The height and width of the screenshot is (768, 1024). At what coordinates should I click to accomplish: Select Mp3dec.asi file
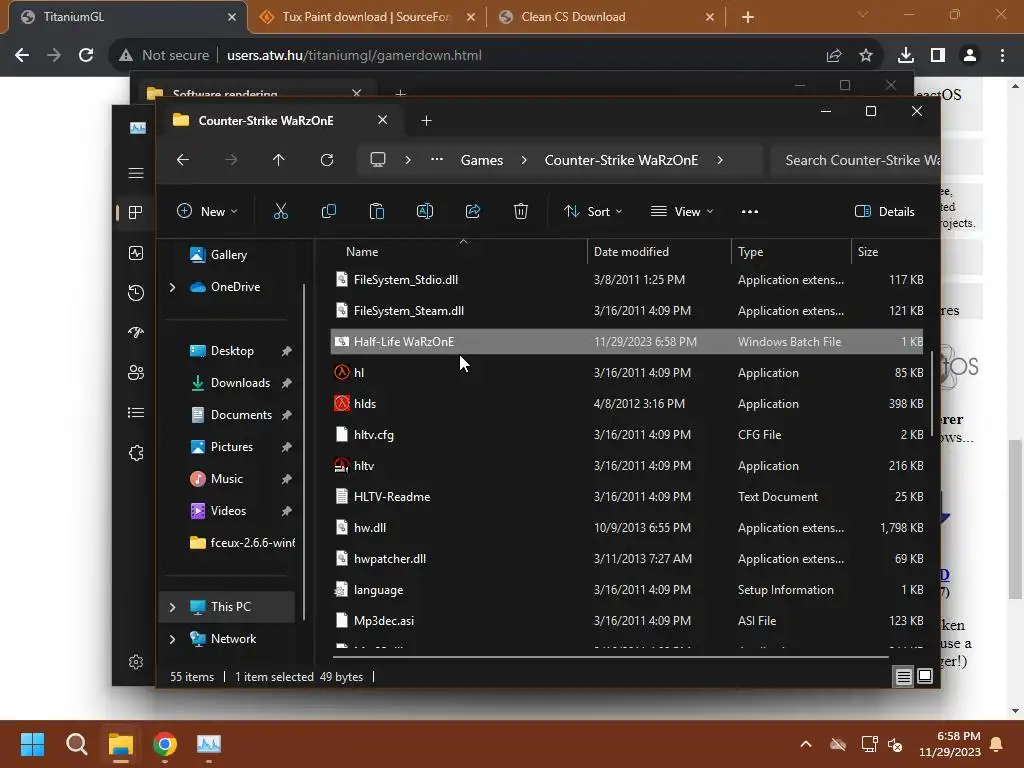tap(627, 621)
